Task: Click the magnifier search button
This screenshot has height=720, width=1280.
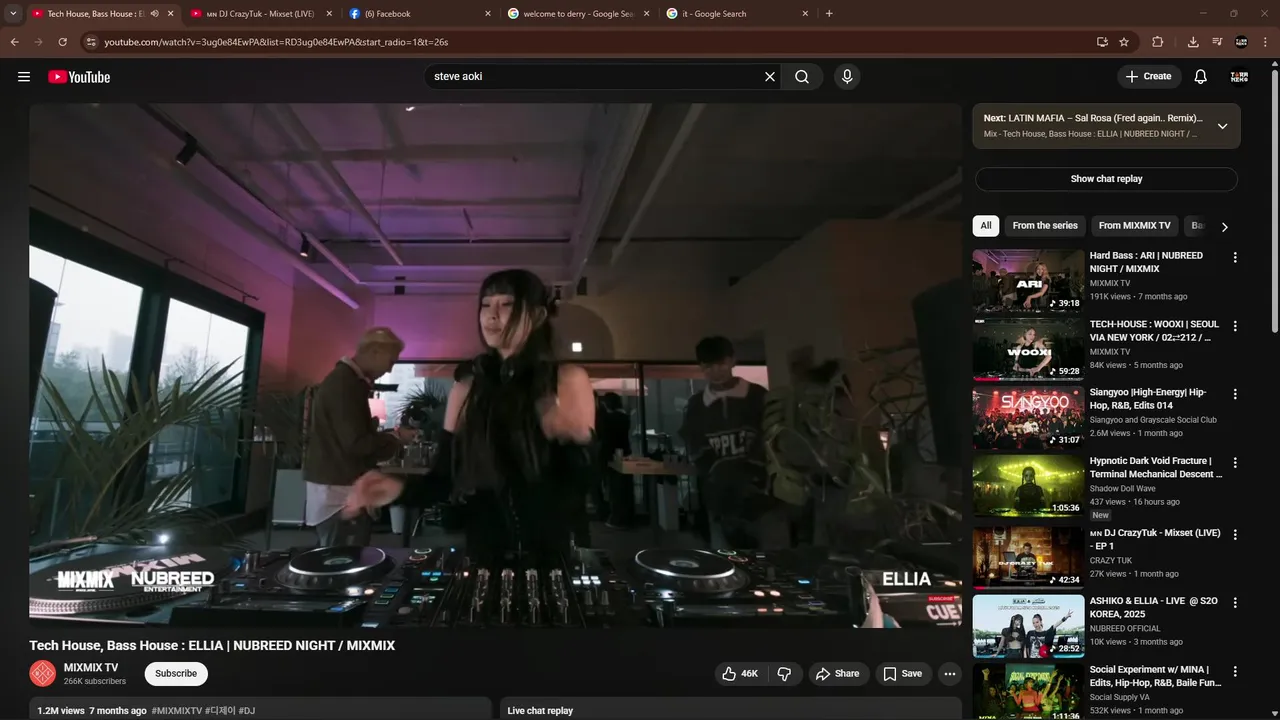Action: (802, 77)
